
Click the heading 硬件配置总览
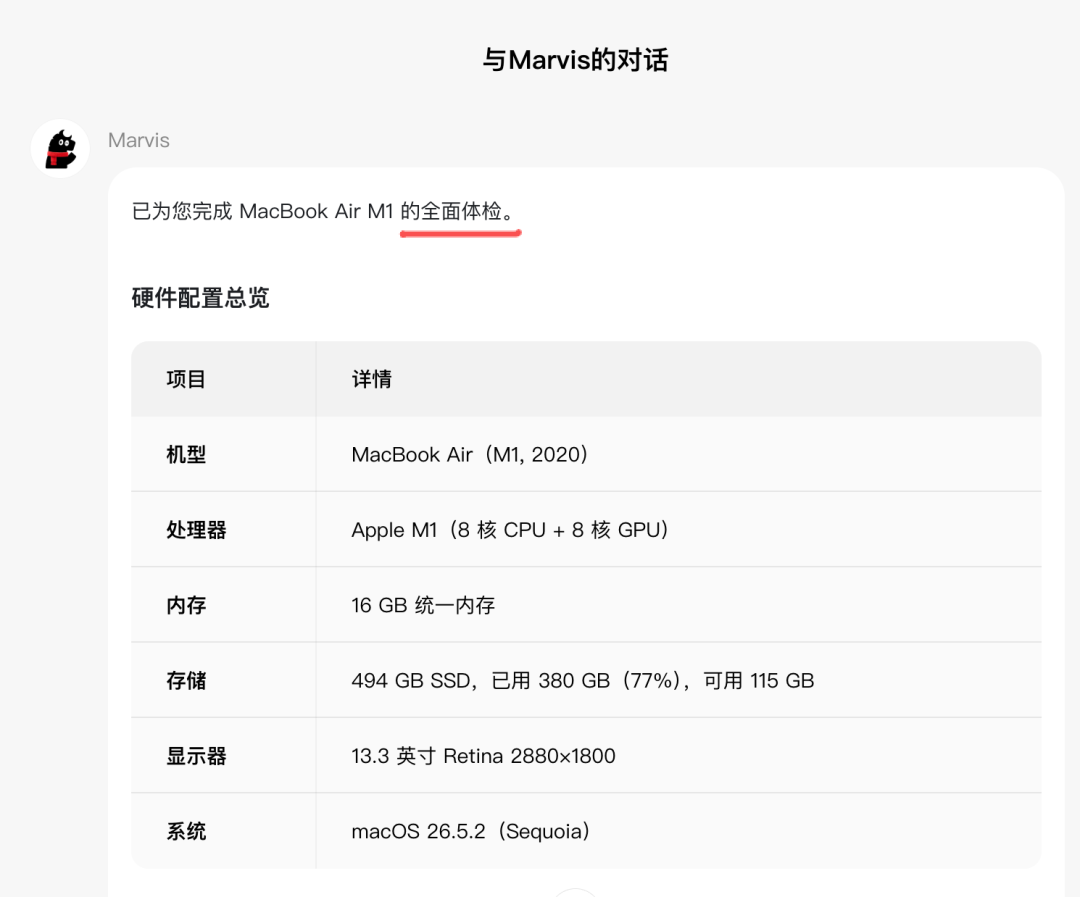click(x=200, y=298)
